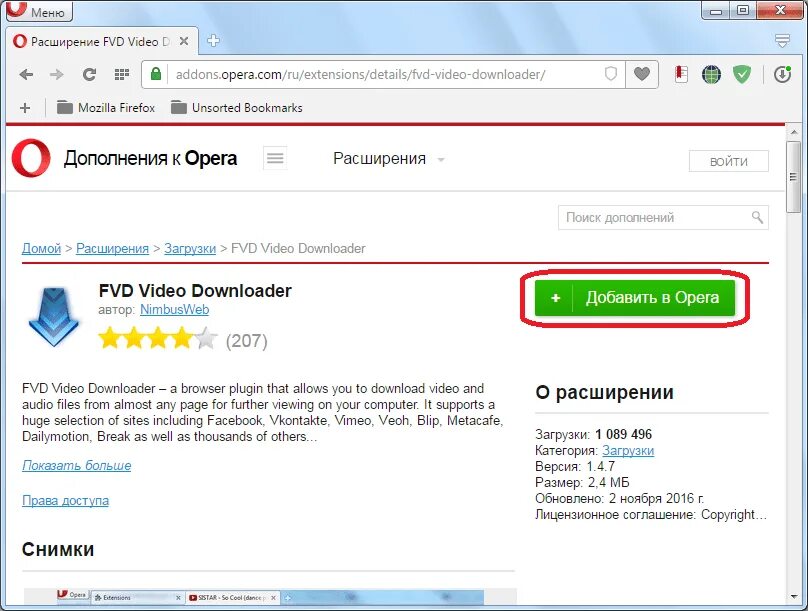Click the Дополнения к Opera title
This screenshot has width=808, height=611.
(150, 158)
